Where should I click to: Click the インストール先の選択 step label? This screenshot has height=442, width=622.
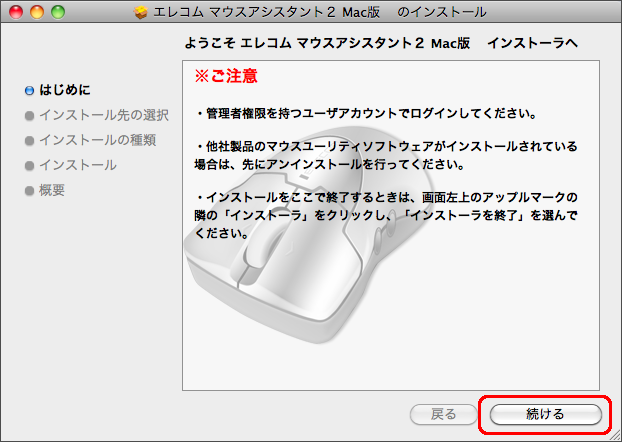coord(104,115)
